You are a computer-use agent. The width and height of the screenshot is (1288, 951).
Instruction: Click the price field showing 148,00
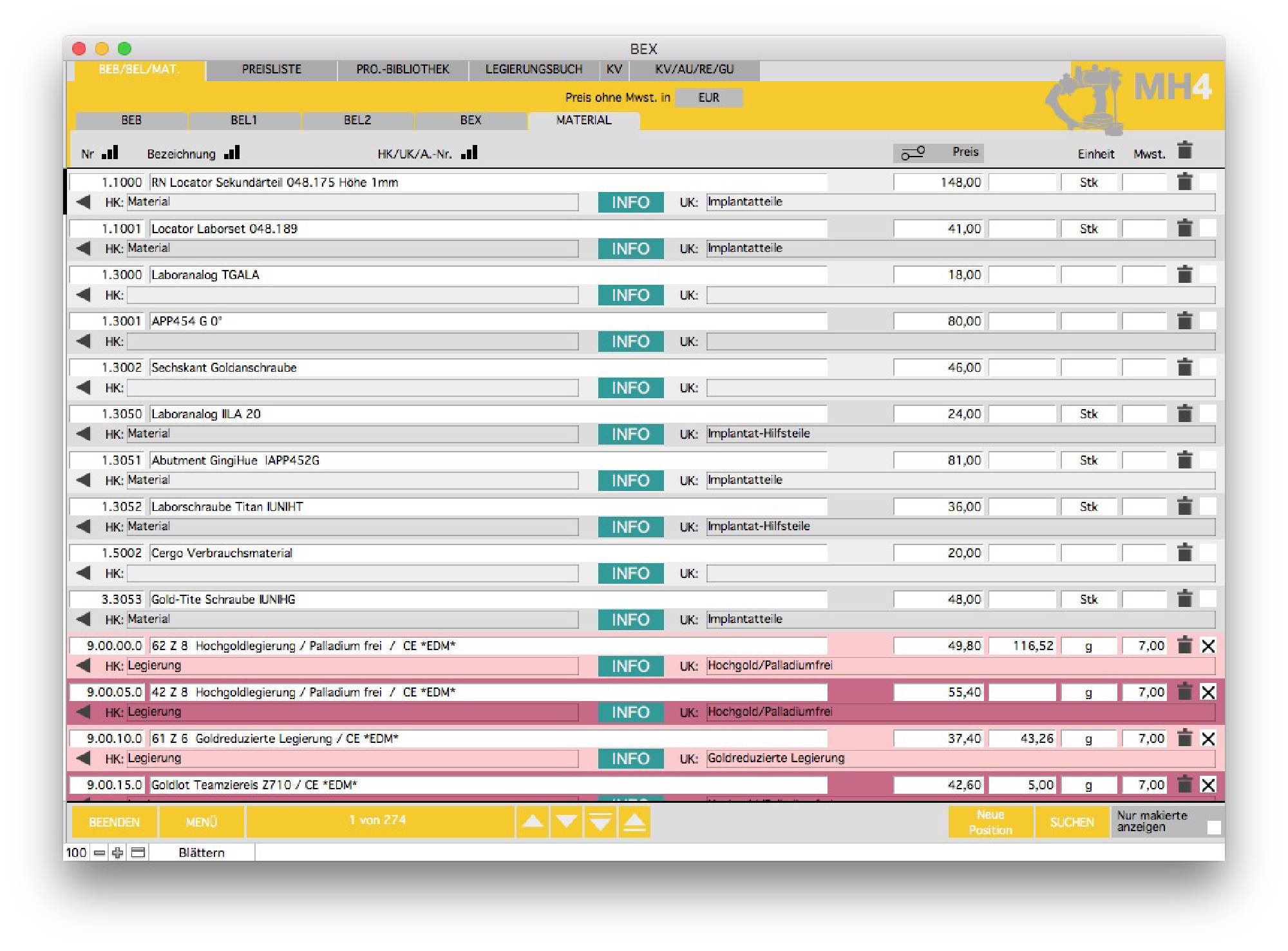point(938,182)
